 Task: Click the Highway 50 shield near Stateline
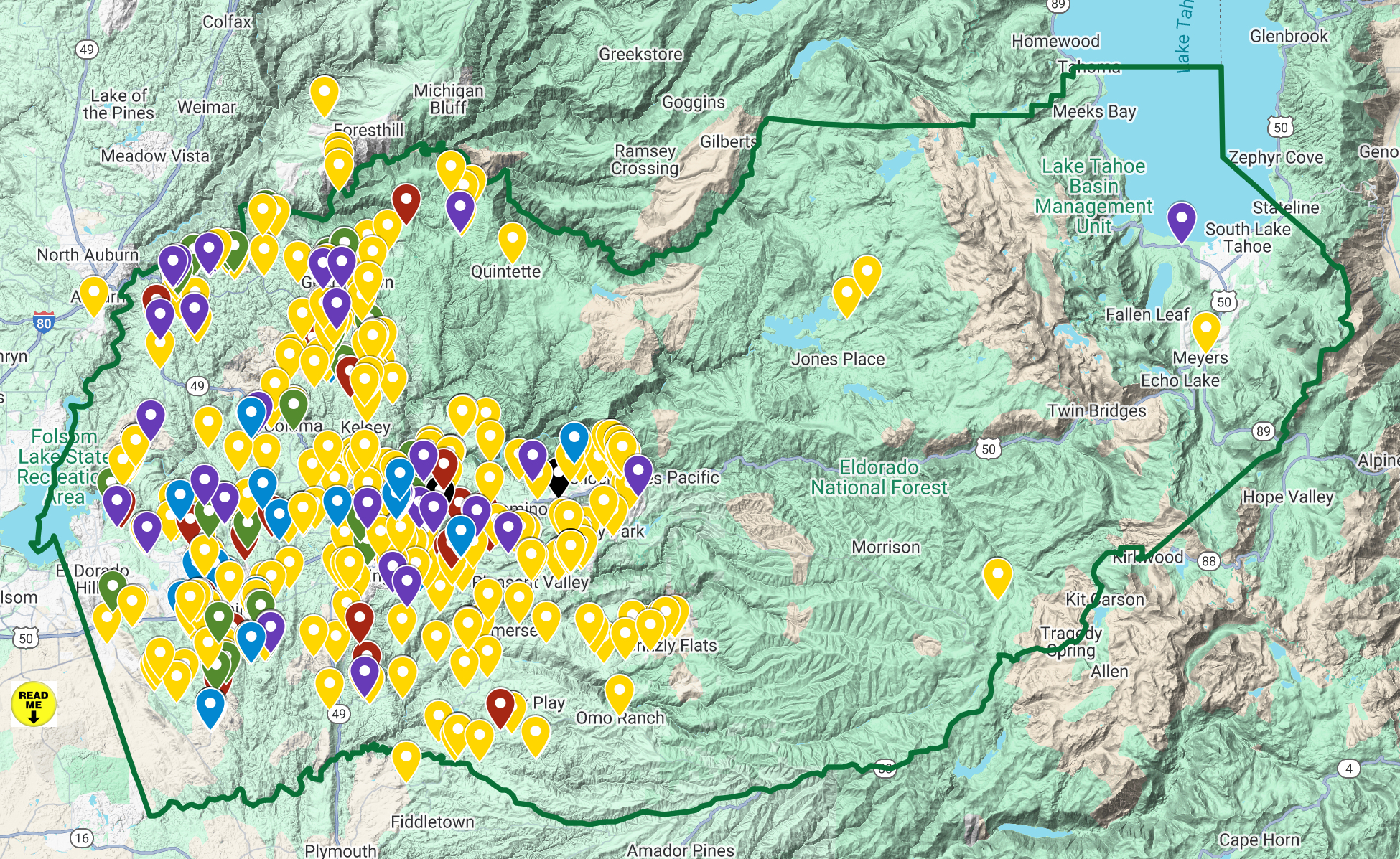[1281, 128]
